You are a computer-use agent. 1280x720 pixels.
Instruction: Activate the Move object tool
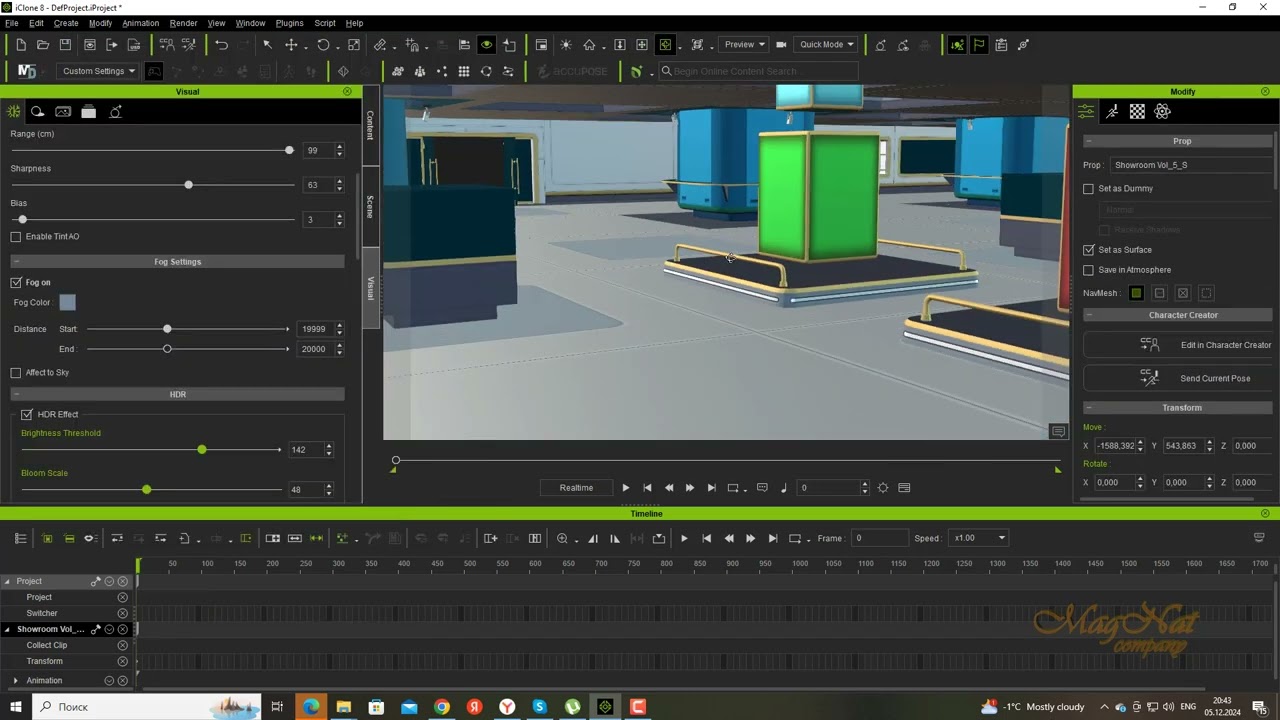point(291,45)
